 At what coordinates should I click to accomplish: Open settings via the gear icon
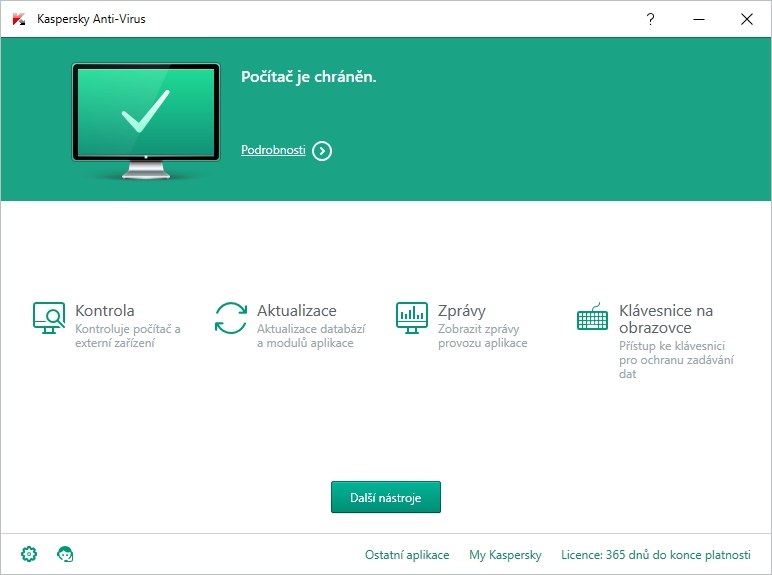tap(29, 554)
